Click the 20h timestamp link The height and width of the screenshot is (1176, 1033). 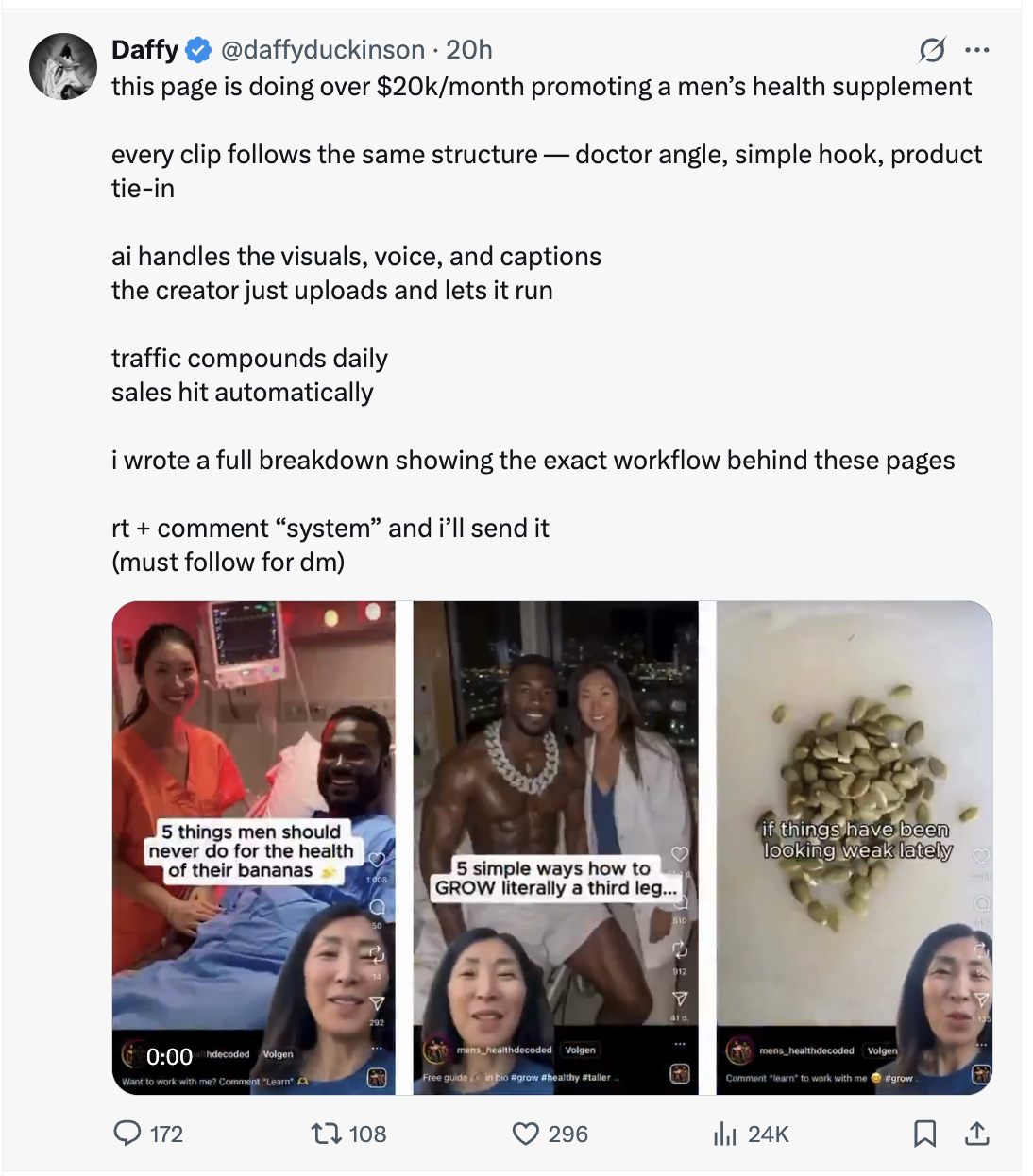click(x=469, y=49)
